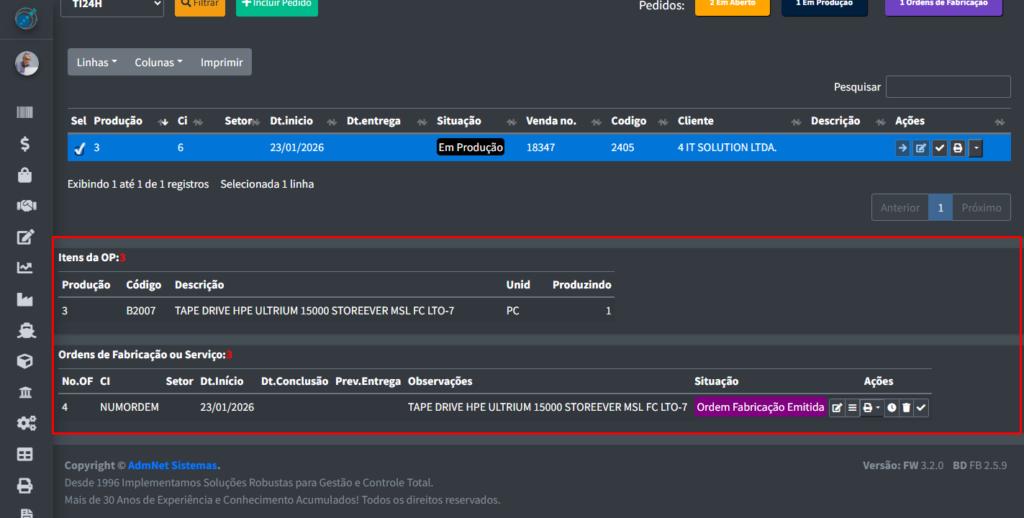
Task: Click the arrow icon in production row actions
Action: tap(903, 148)
